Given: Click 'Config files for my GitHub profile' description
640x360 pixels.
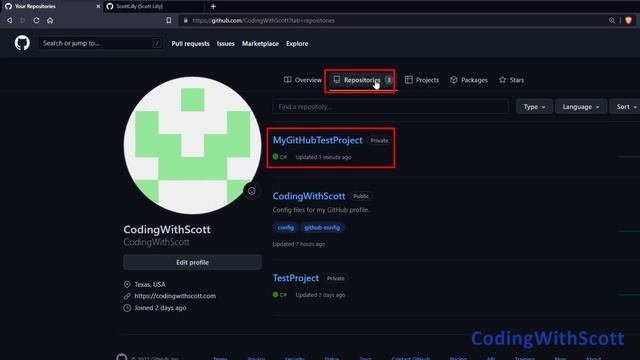Looking at the screenshot, I should click(321, 210).
